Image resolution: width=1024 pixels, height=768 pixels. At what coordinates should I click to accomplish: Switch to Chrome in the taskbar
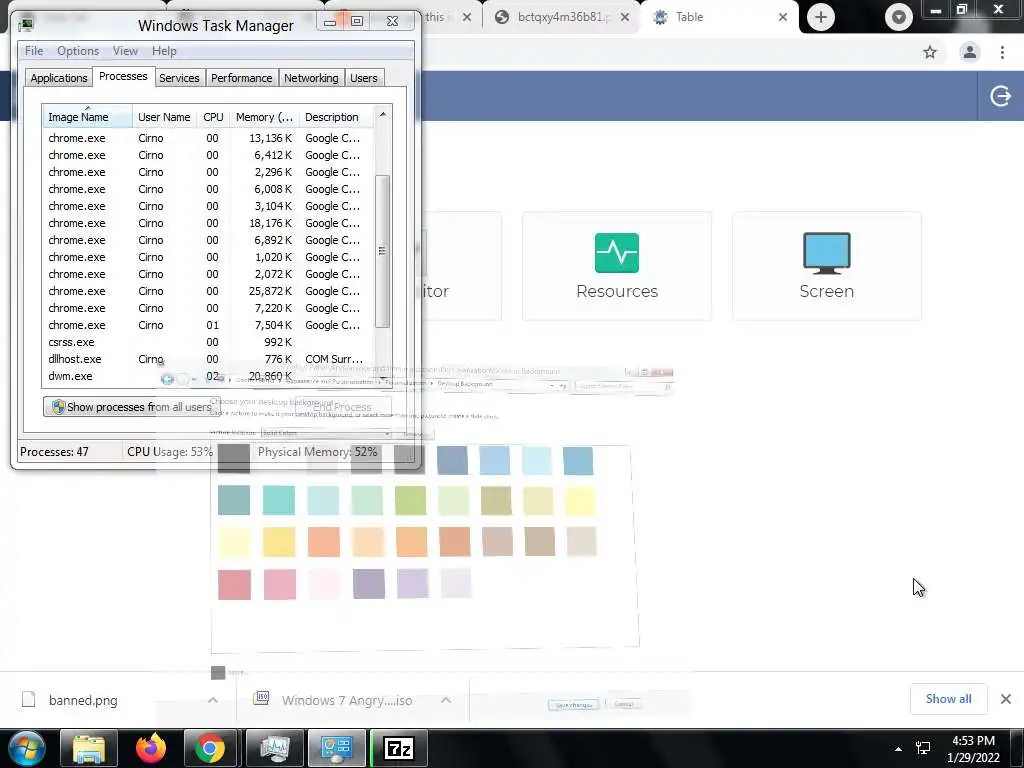coord(210,748)
